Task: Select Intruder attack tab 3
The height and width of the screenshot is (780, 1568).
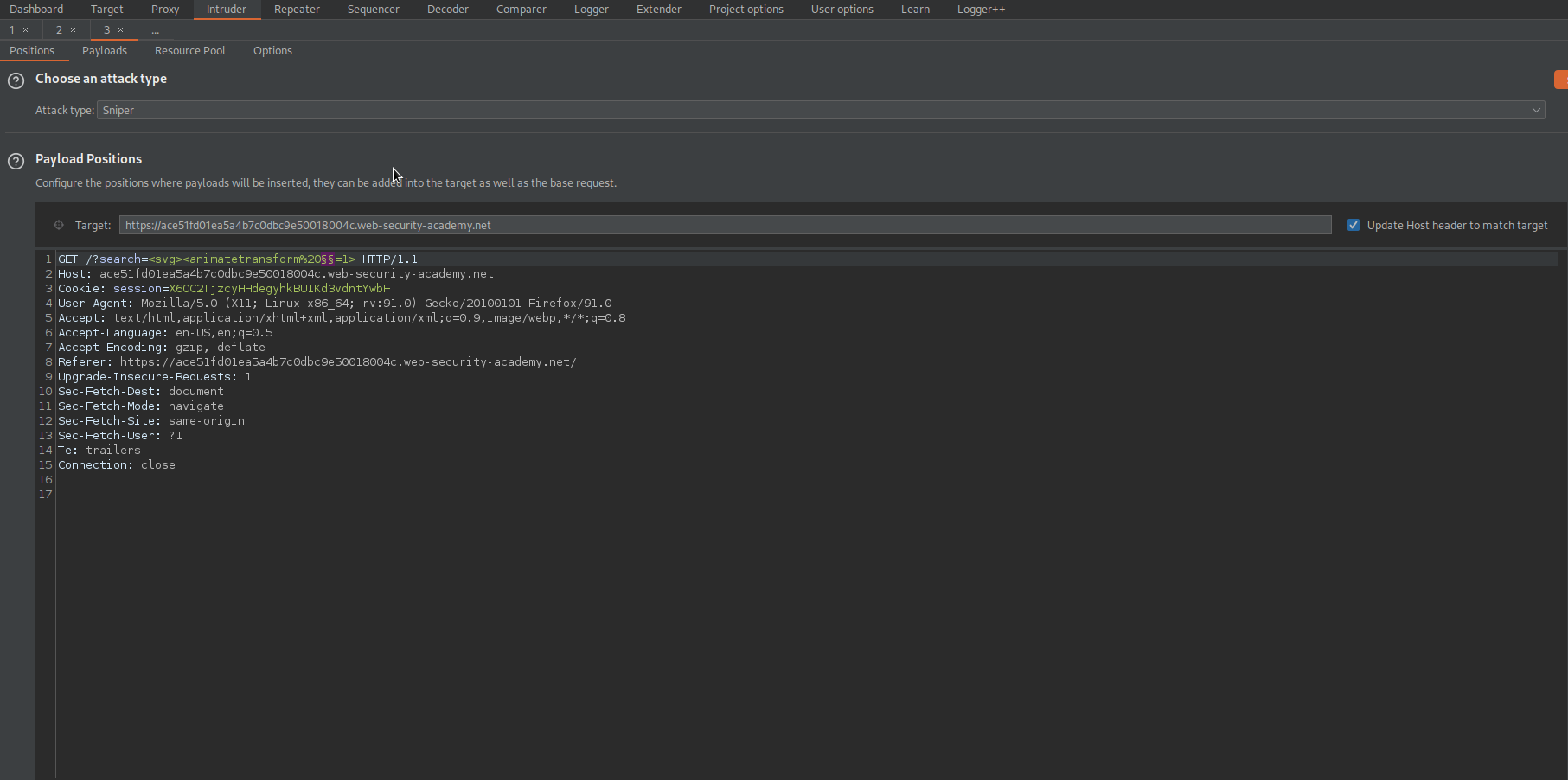Action: point(106,30)
